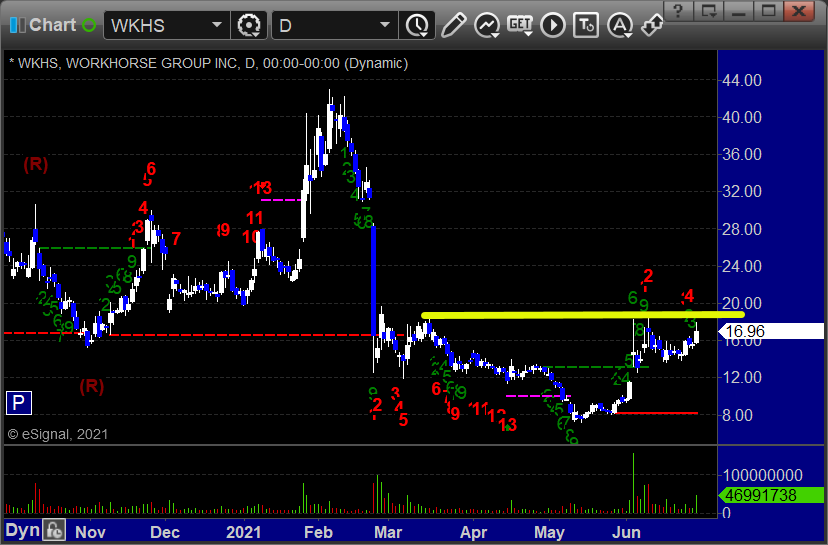Select the pencil drawing tool

(x=453, y=25)
